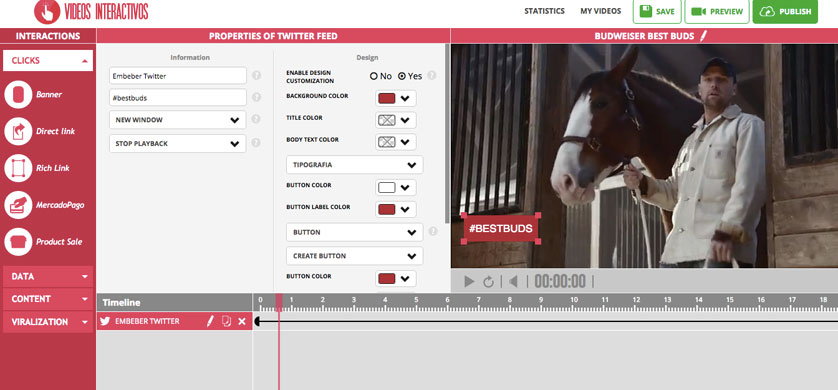Click help icon next to design customization
The height and width of the screenshot is (390, 838).
[431, 76]
